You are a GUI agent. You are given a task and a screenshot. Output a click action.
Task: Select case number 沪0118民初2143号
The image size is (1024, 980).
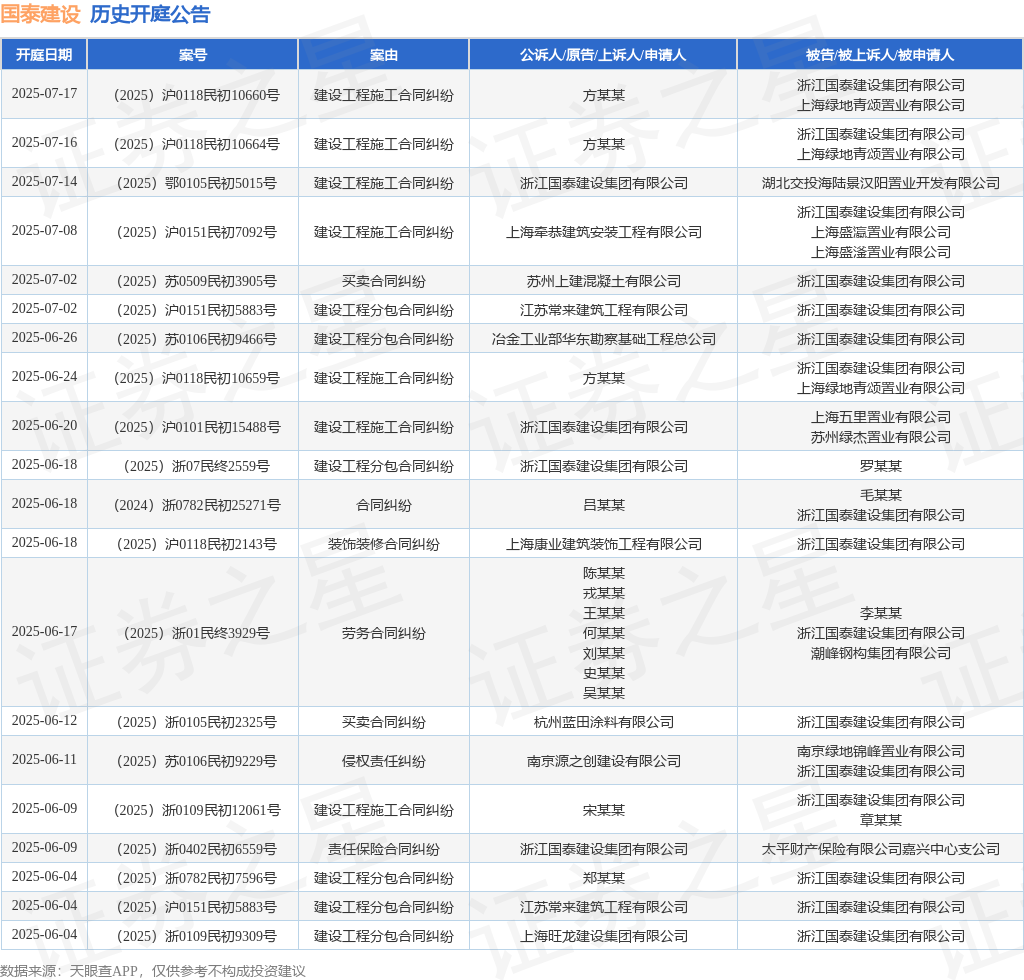(197, 545)
